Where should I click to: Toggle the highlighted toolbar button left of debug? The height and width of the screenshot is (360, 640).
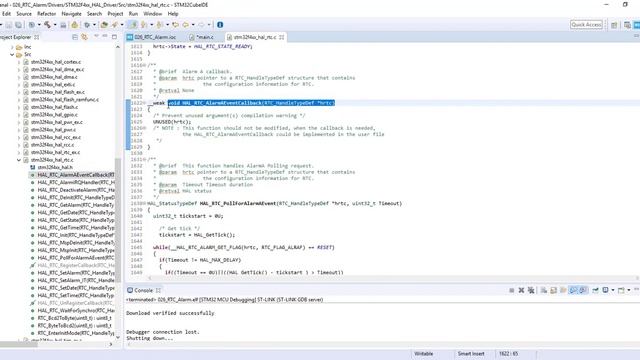point(132,25)
